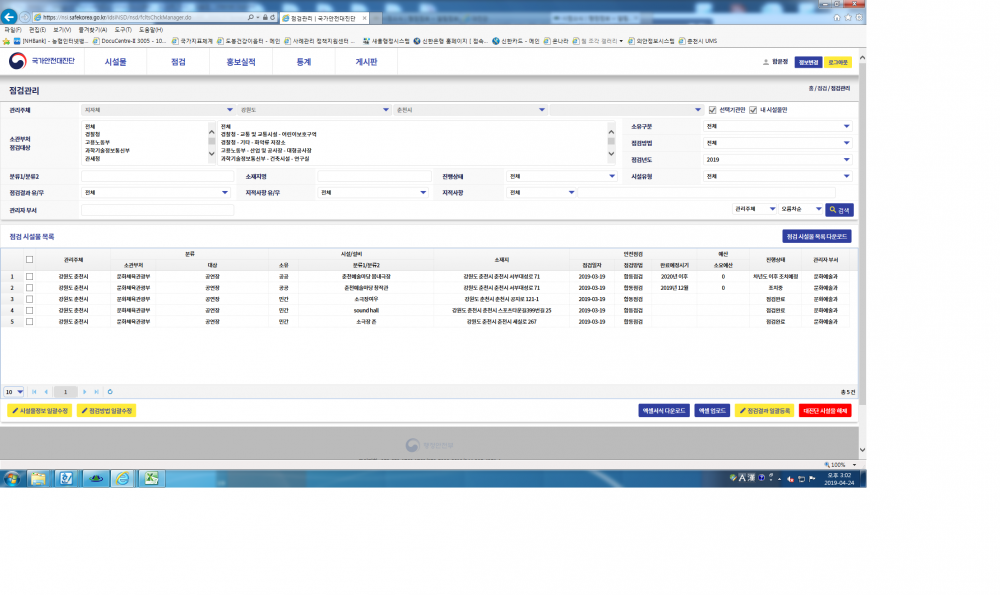Click the address bar search magnifier icon
Image resolution: width=1000 pixels, height=595 pixels.
pyautogui.click(x=251, y=18)
